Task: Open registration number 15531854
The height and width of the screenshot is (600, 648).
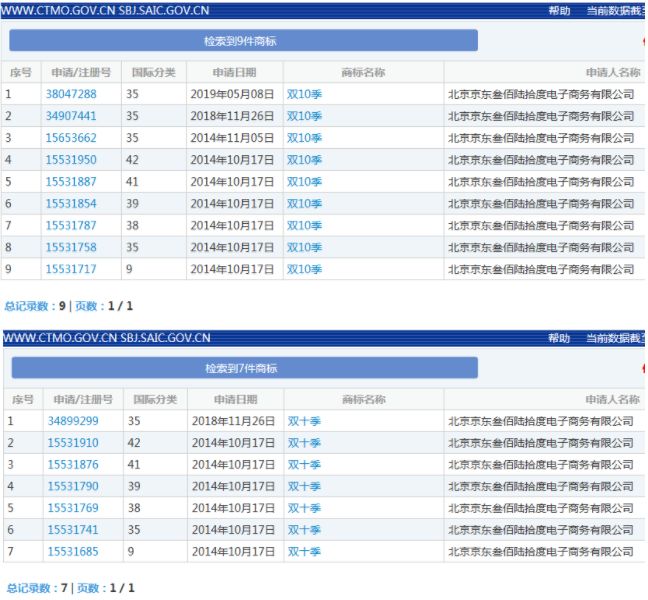Action: (71, 204)
